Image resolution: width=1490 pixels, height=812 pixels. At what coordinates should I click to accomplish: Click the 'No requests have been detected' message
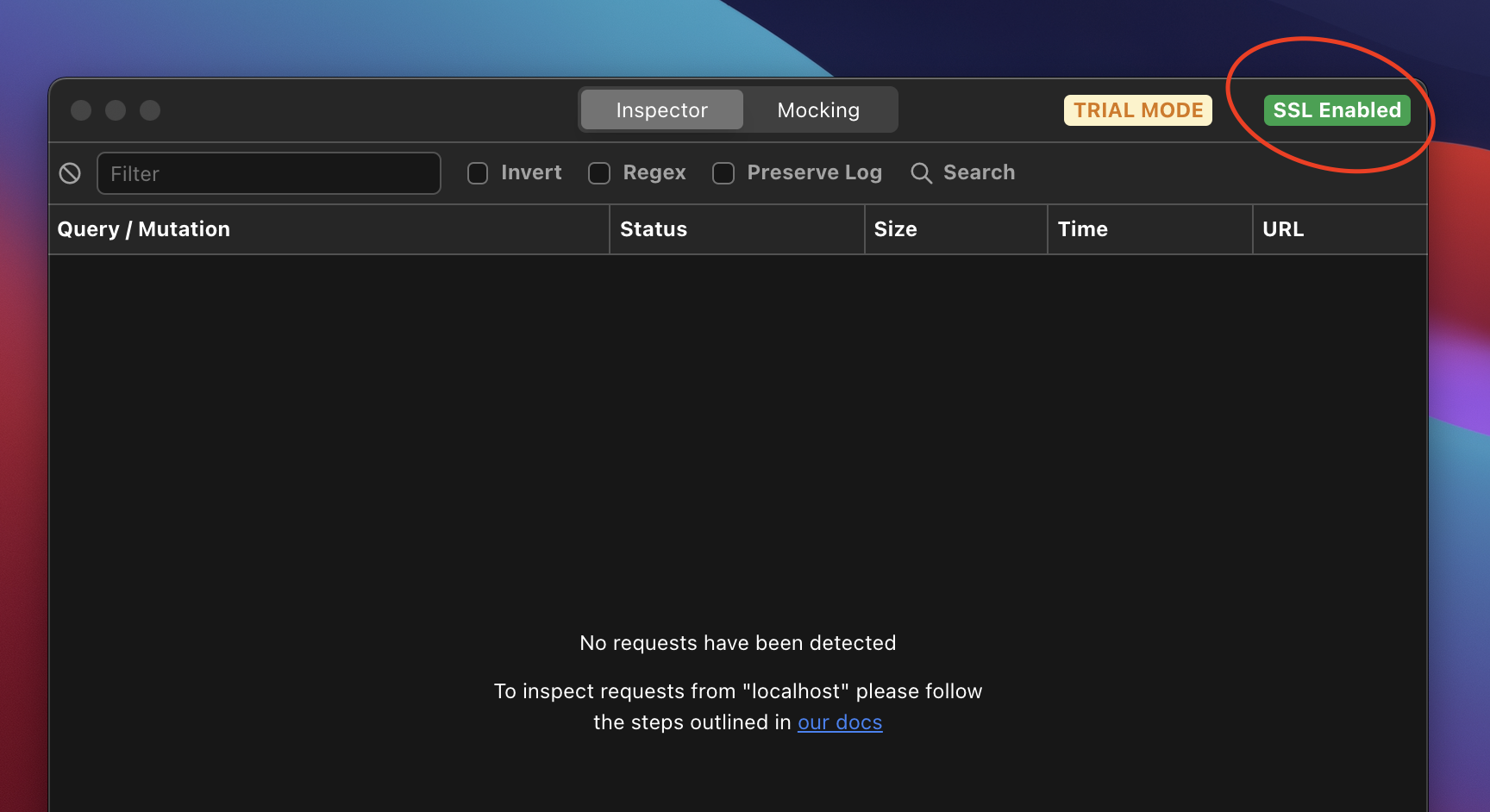point(738,643)
